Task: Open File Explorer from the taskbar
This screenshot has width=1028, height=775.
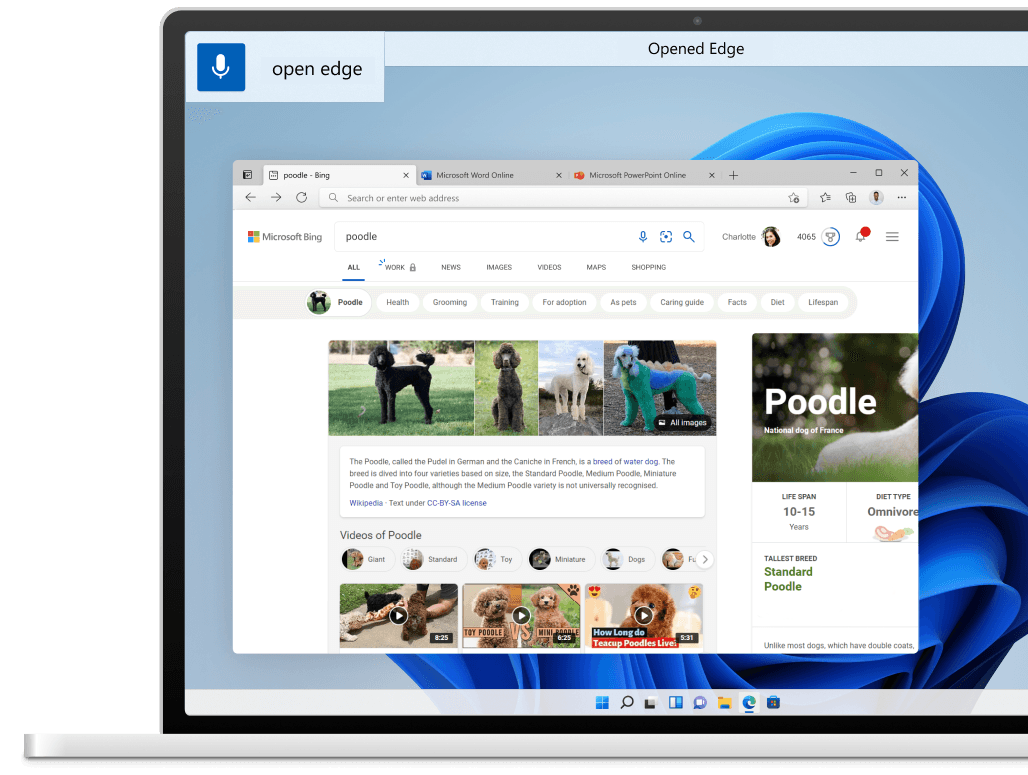Action: (724, 702)
